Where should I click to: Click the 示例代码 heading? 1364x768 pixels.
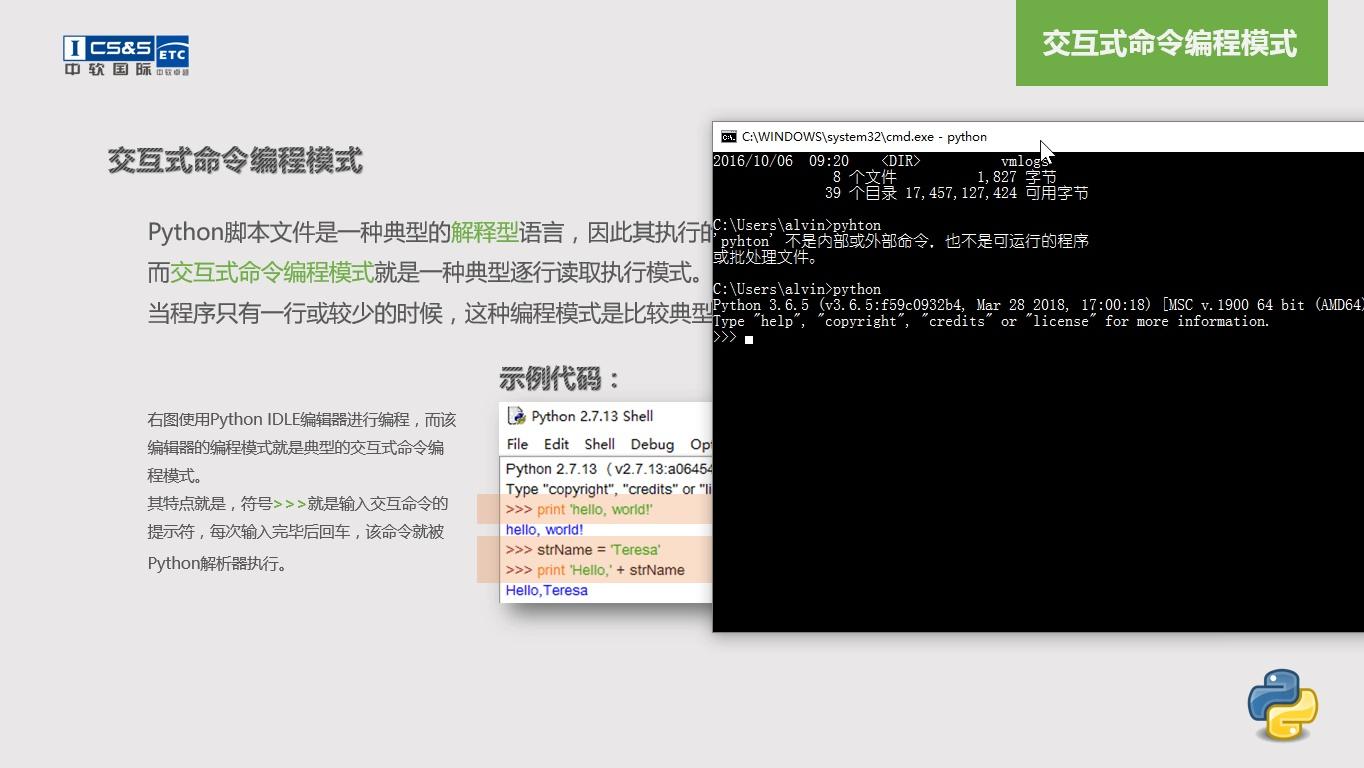point(561,379)
